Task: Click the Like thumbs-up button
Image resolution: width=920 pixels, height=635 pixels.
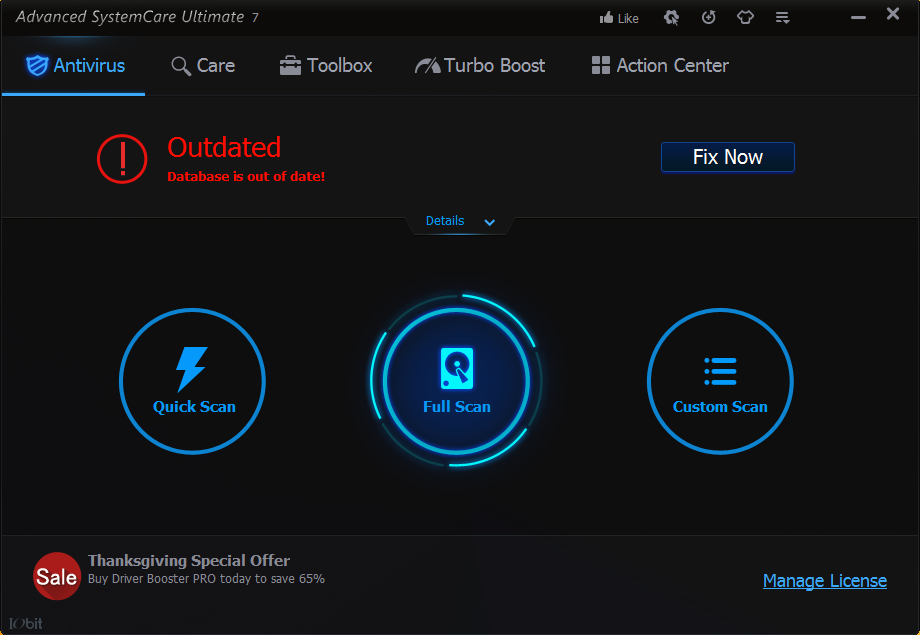Action: (x=619, y=18)
